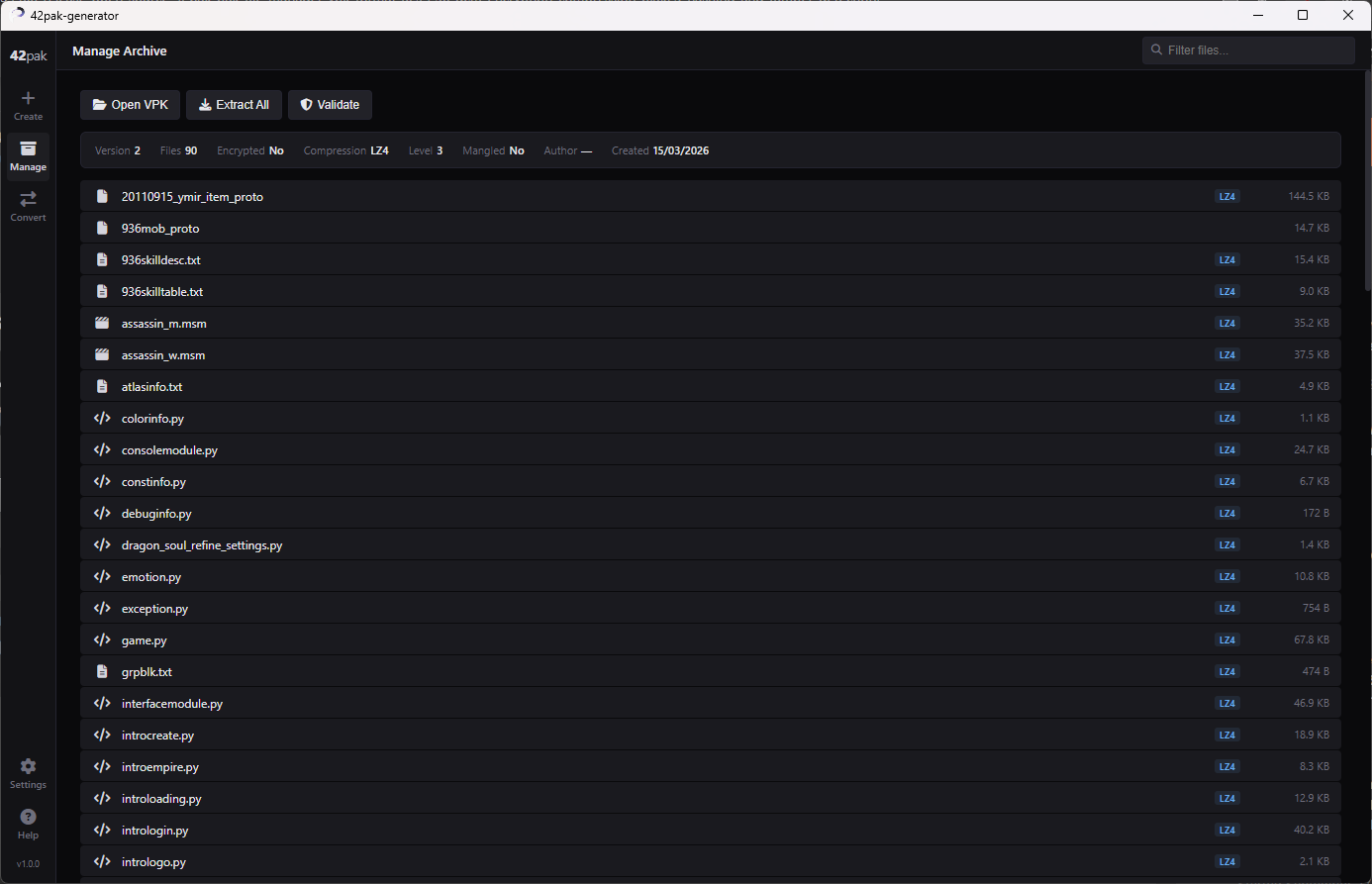Select emotion.py file name
Viewport: 1372px width, 884px height.
151,577
